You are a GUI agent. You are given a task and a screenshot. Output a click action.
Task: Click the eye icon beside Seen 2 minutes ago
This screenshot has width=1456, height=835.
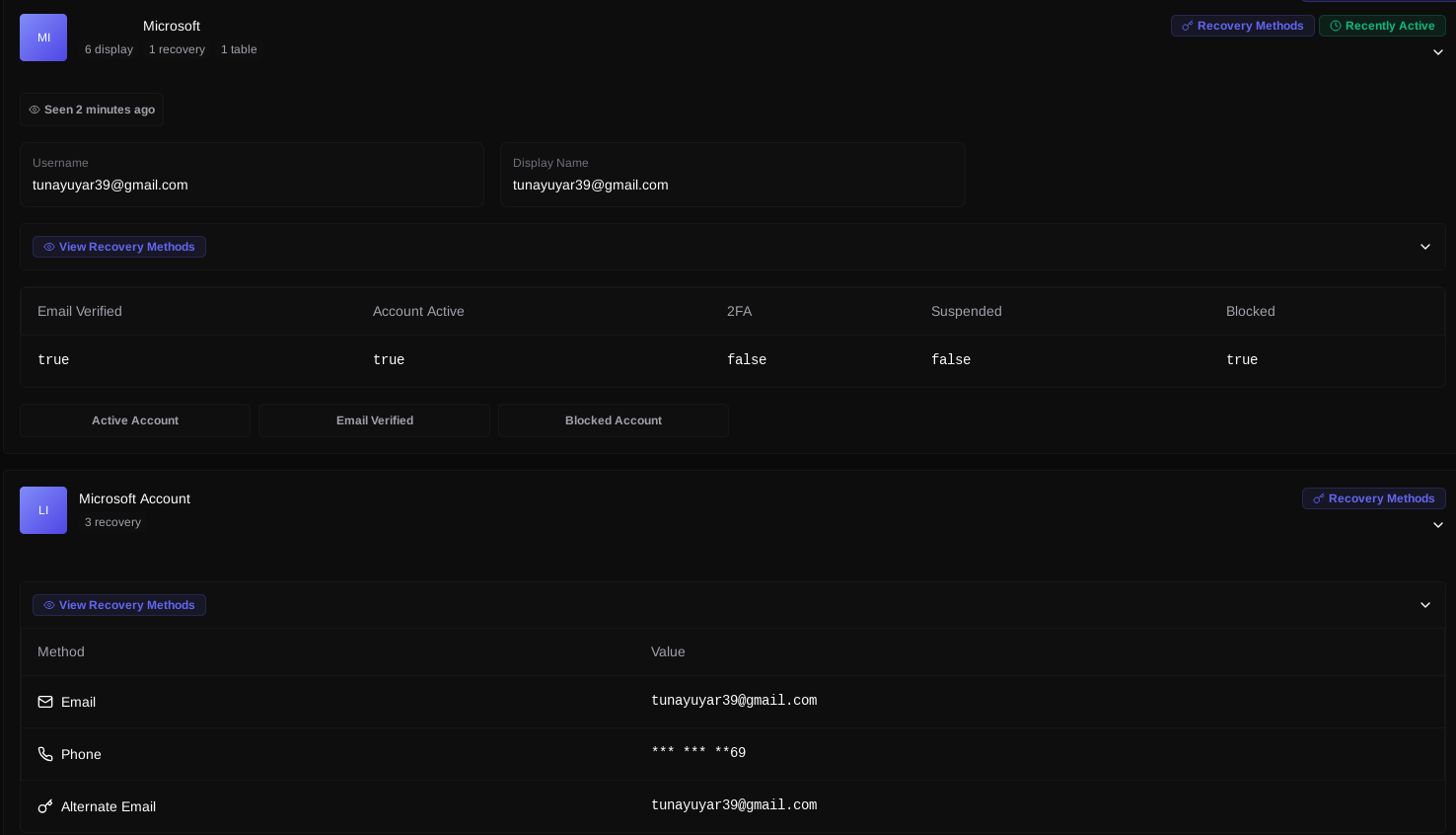click(x=35, y=110)
